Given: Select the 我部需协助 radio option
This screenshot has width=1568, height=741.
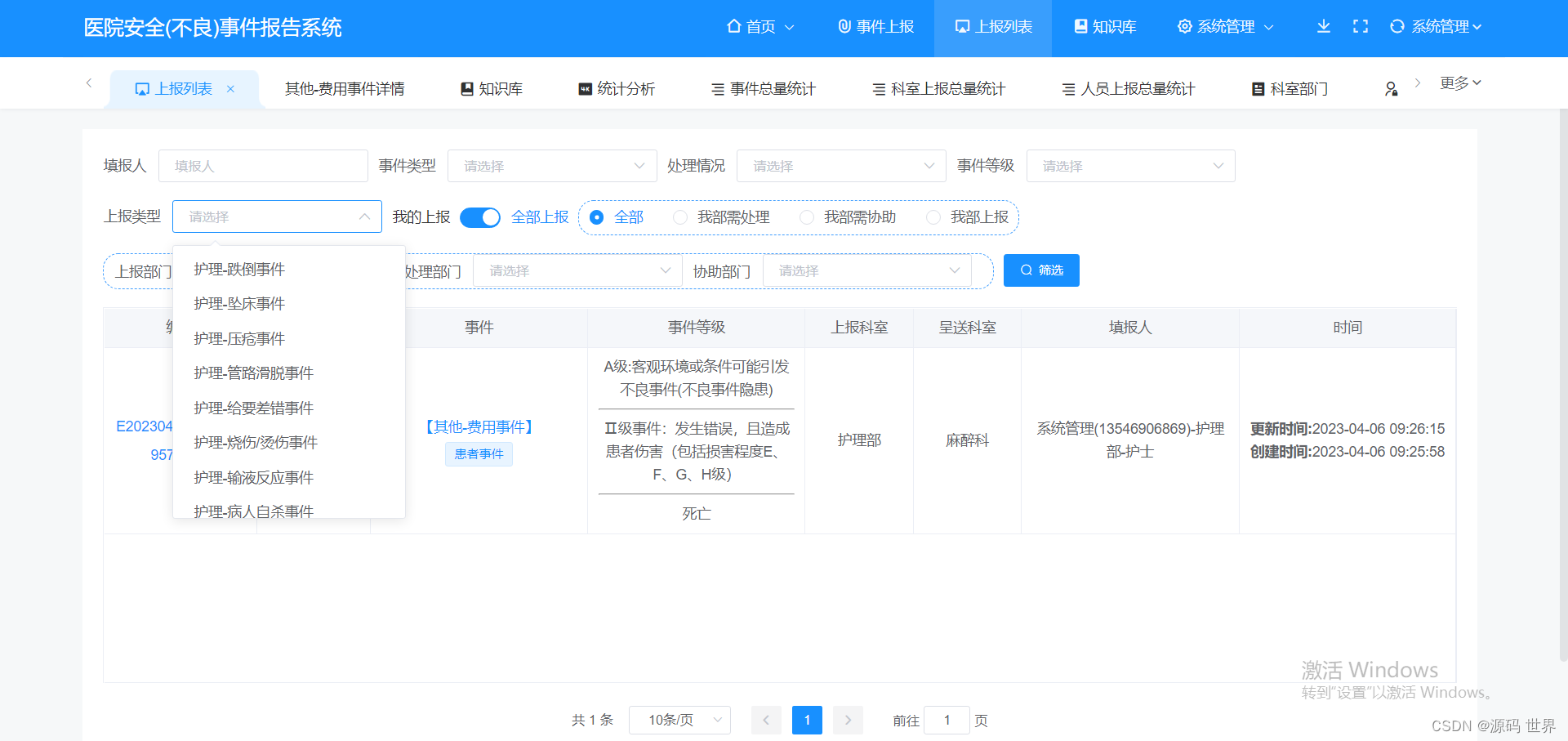Looking at the screenshot, I should click(x=848, y=217).
